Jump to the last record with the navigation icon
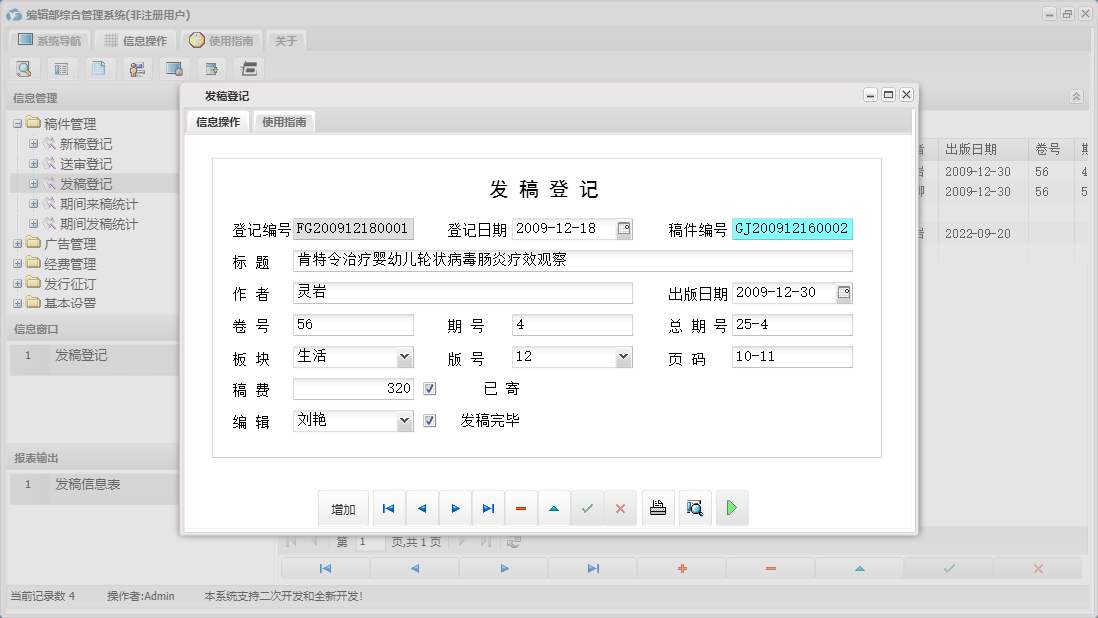 click(488, 508)
